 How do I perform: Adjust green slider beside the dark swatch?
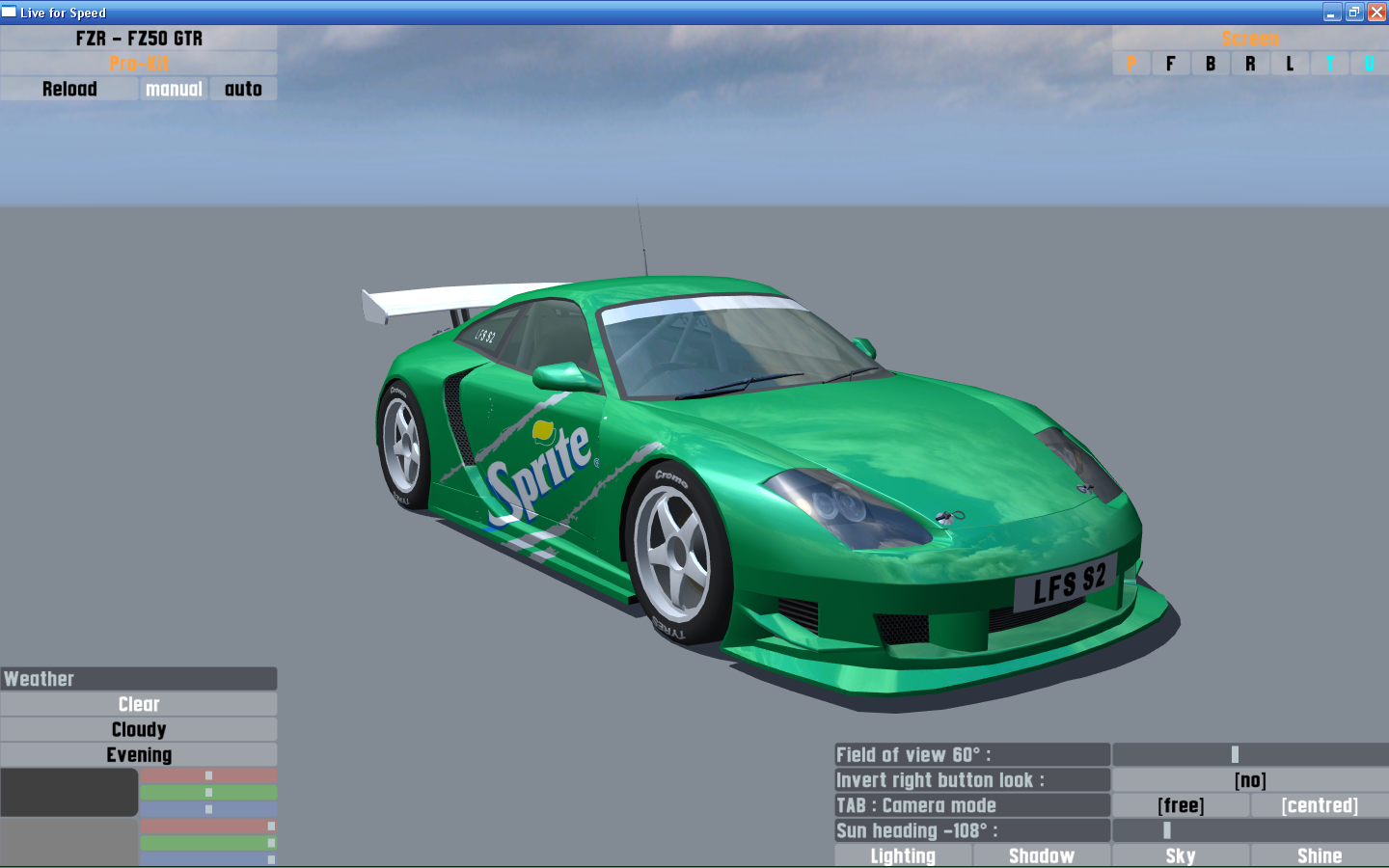208,792
